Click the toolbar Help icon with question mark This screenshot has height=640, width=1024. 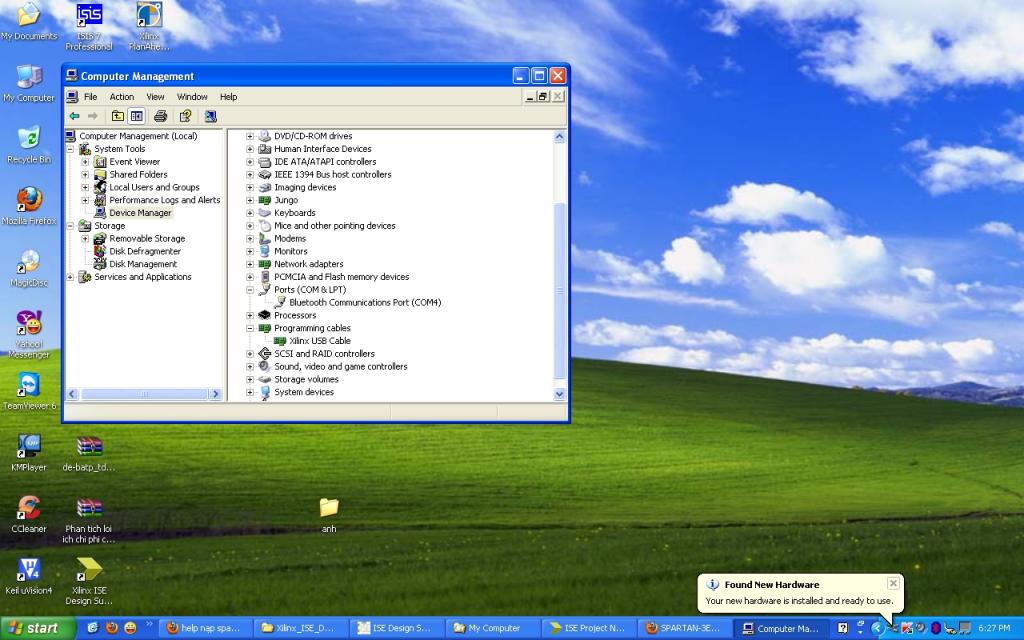(185, 116)
